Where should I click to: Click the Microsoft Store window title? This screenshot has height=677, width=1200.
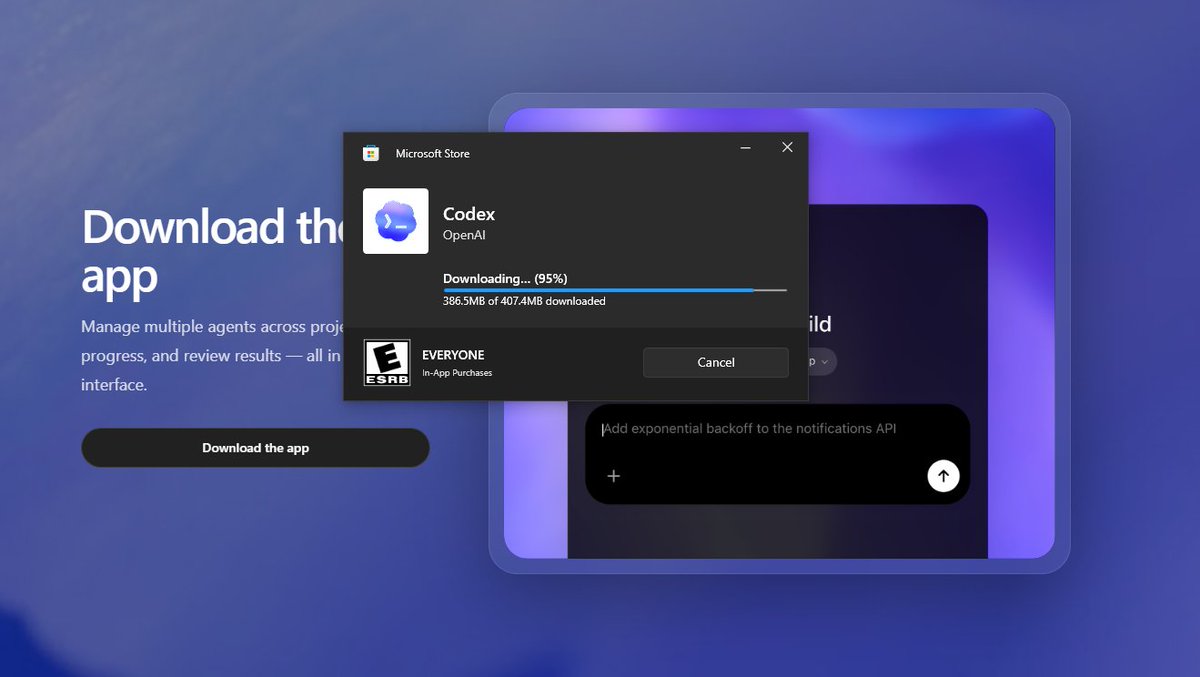click(432, 153)
